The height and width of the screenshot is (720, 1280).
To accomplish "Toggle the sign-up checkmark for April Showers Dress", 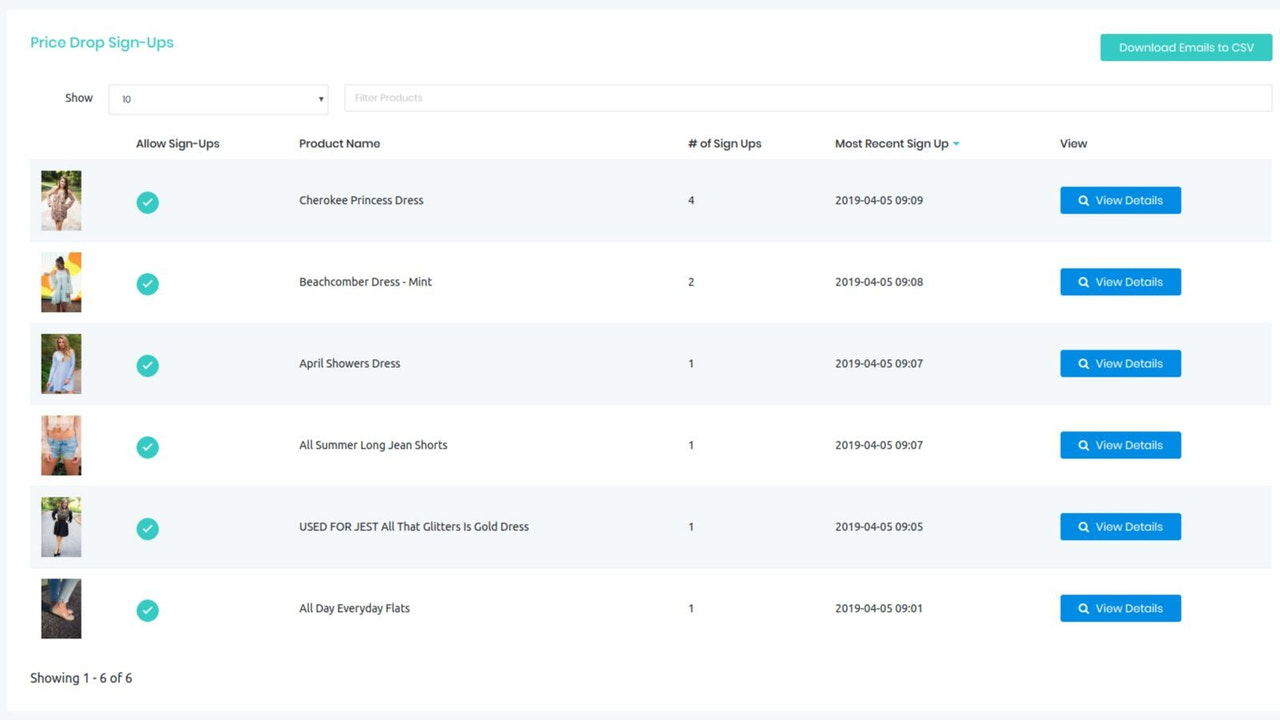I will (147, 366).
